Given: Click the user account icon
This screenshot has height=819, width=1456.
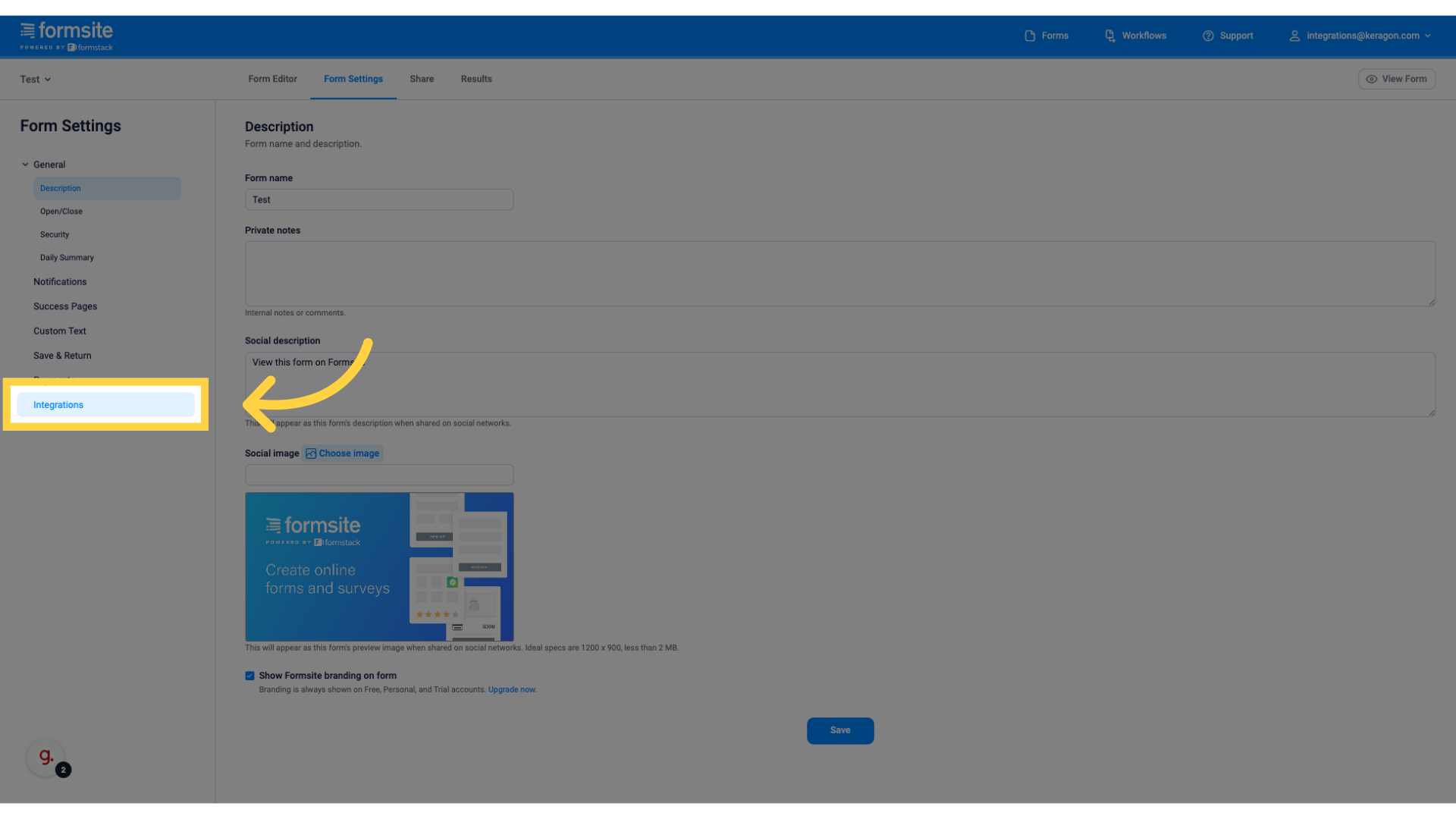Looking at the screenshot, I should pos(1295,36).
